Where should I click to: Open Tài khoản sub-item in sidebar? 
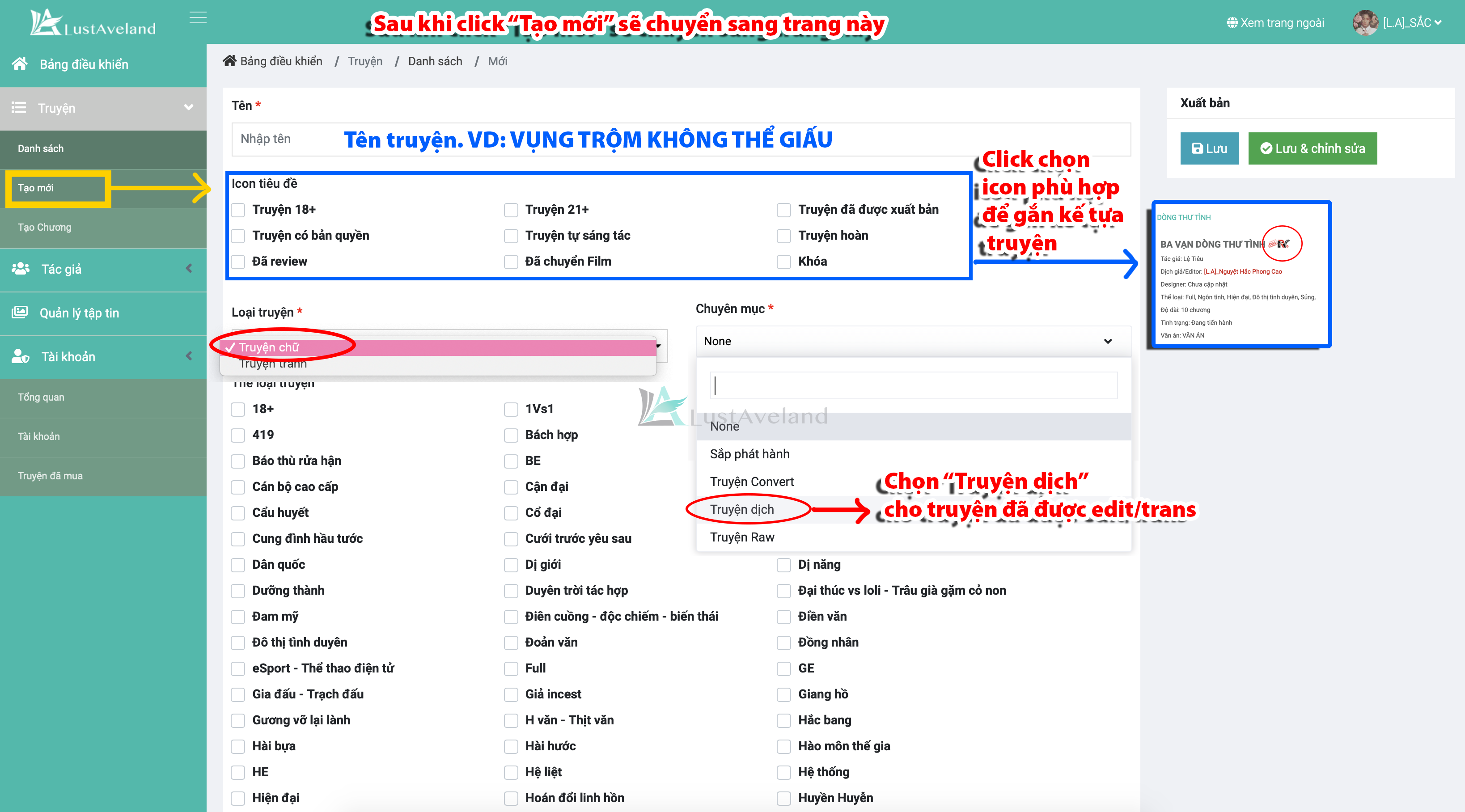[103, 436]
